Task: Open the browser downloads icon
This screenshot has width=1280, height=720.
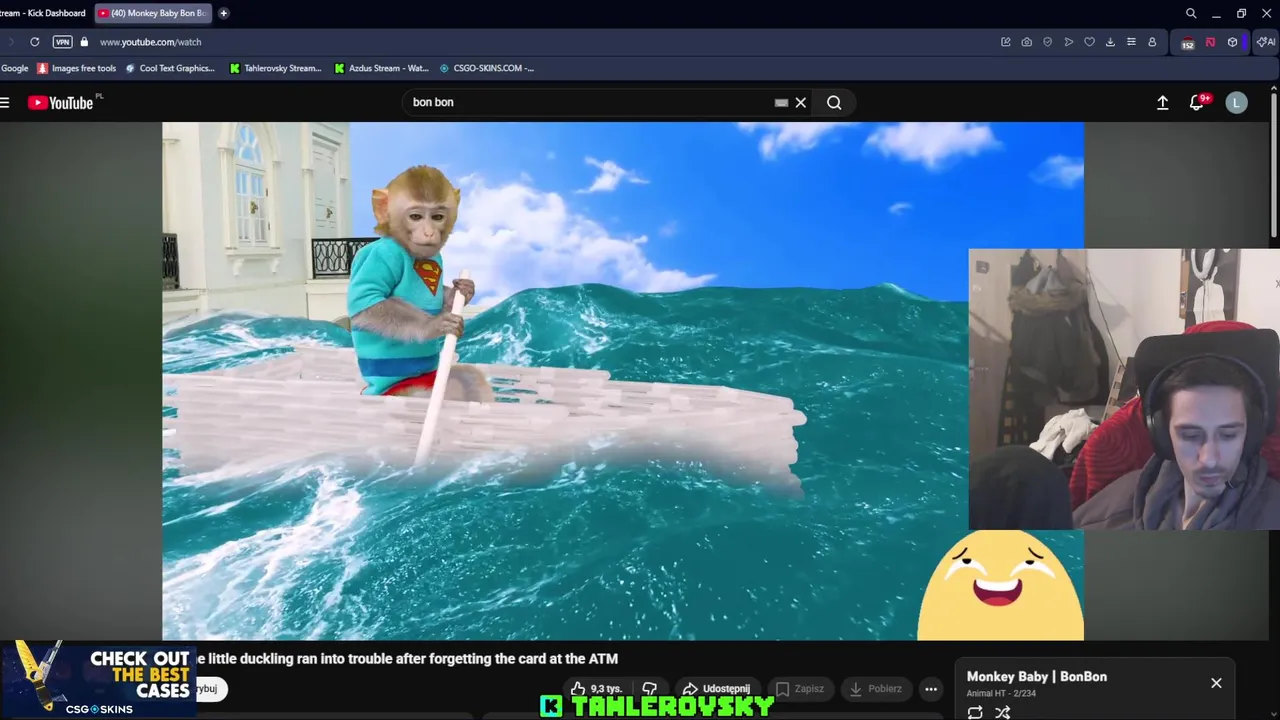Action: click(x=1110, y=42)
